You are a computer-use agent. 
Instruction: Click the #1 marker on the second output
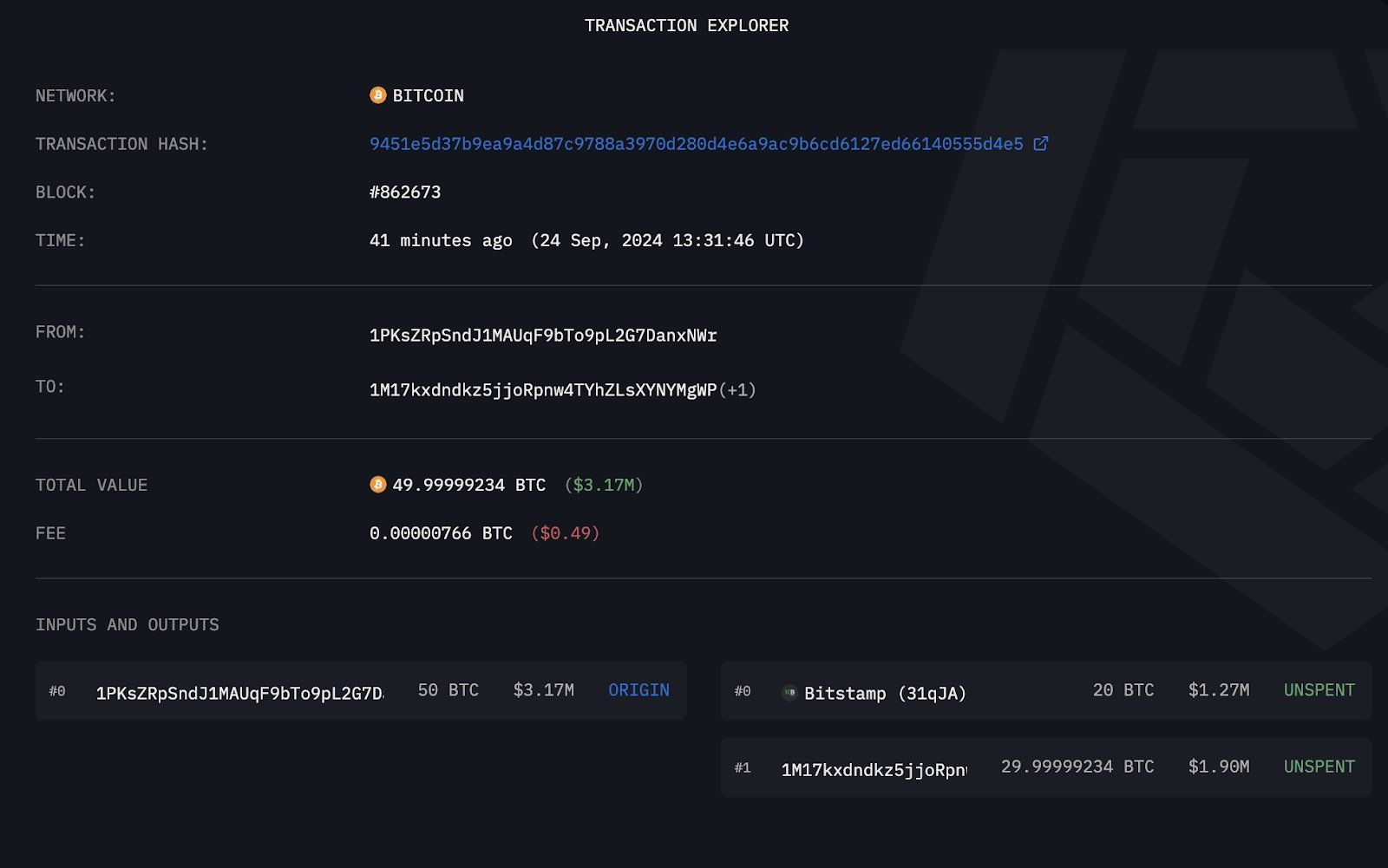[744, 767]
